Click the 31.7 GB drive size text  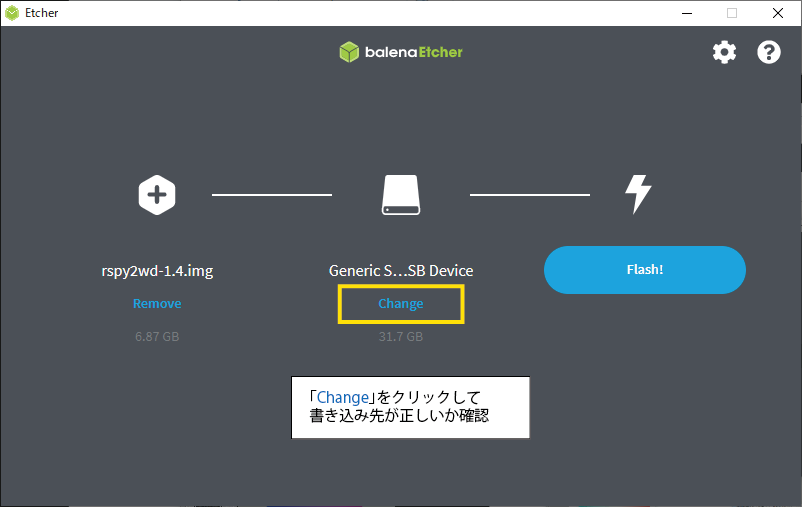(401, 336)
